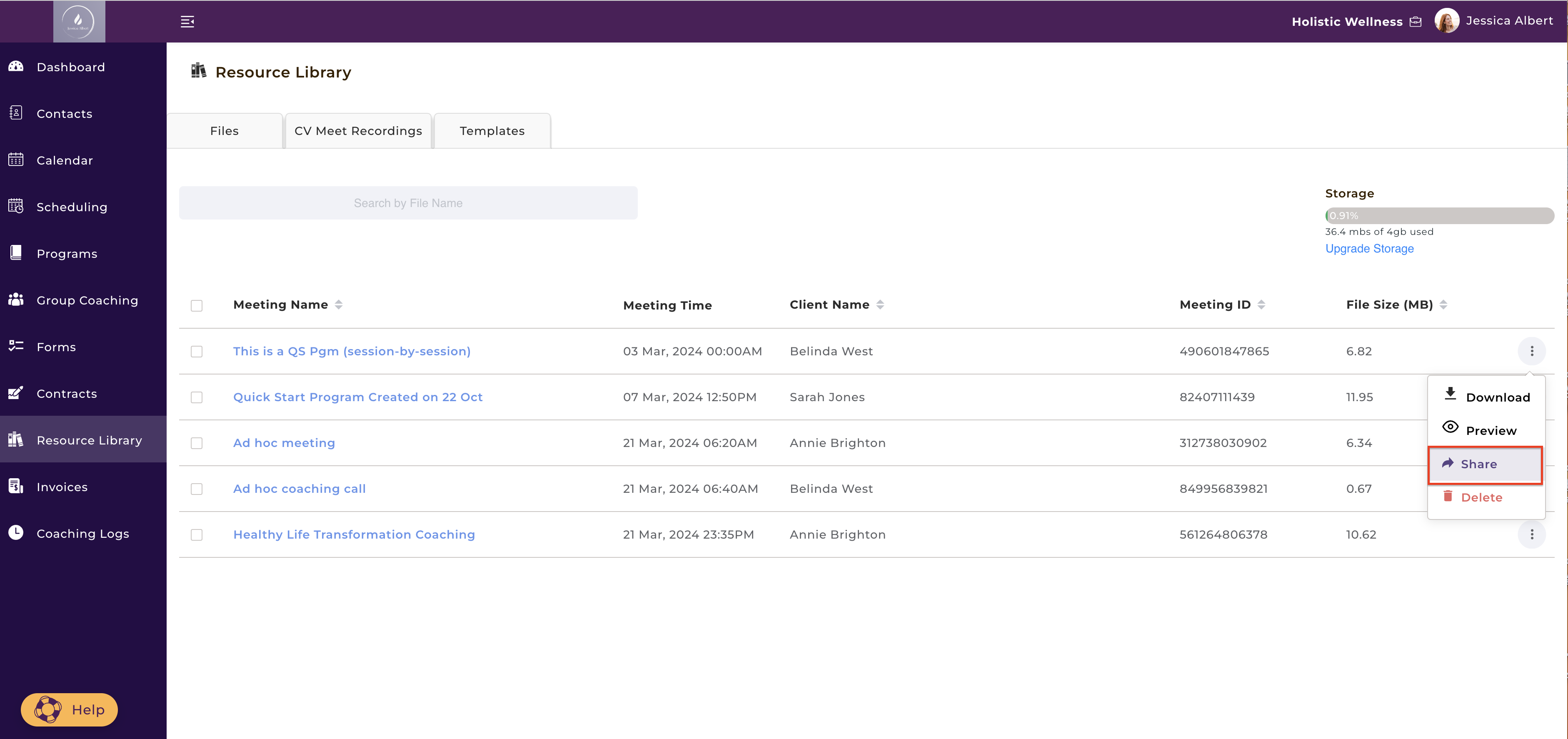Sort by Meeting ID arrows
This screenshot has width=1568, height=739.
coord(1261,305)
